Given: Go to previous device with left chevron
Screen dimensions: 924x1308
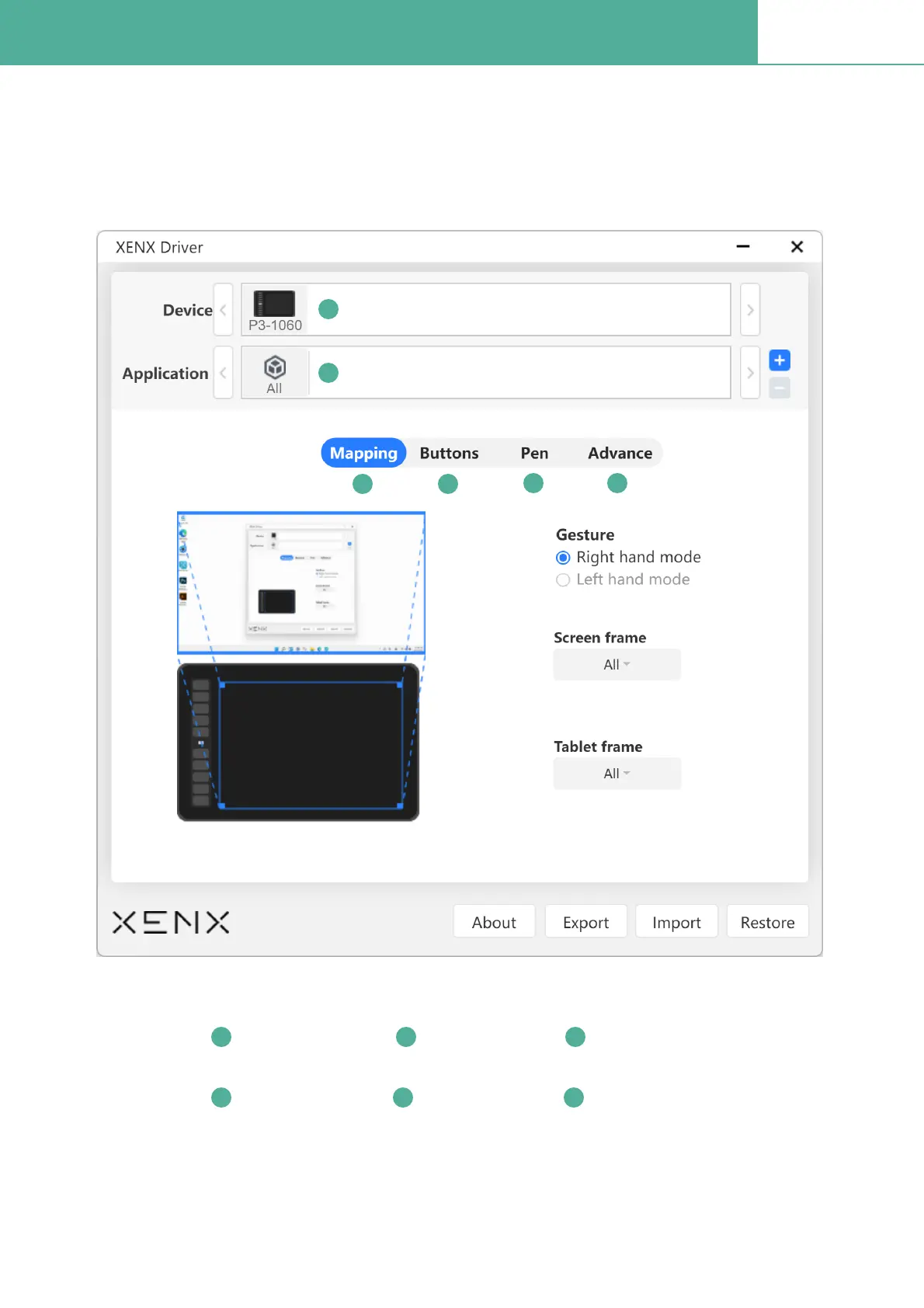Looking at the screenshot, I should 223,310.
